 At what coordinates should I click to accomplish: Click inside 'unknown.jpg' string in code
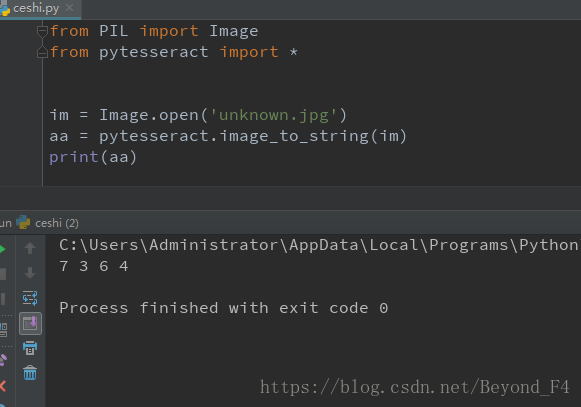(x=273, y=115)
